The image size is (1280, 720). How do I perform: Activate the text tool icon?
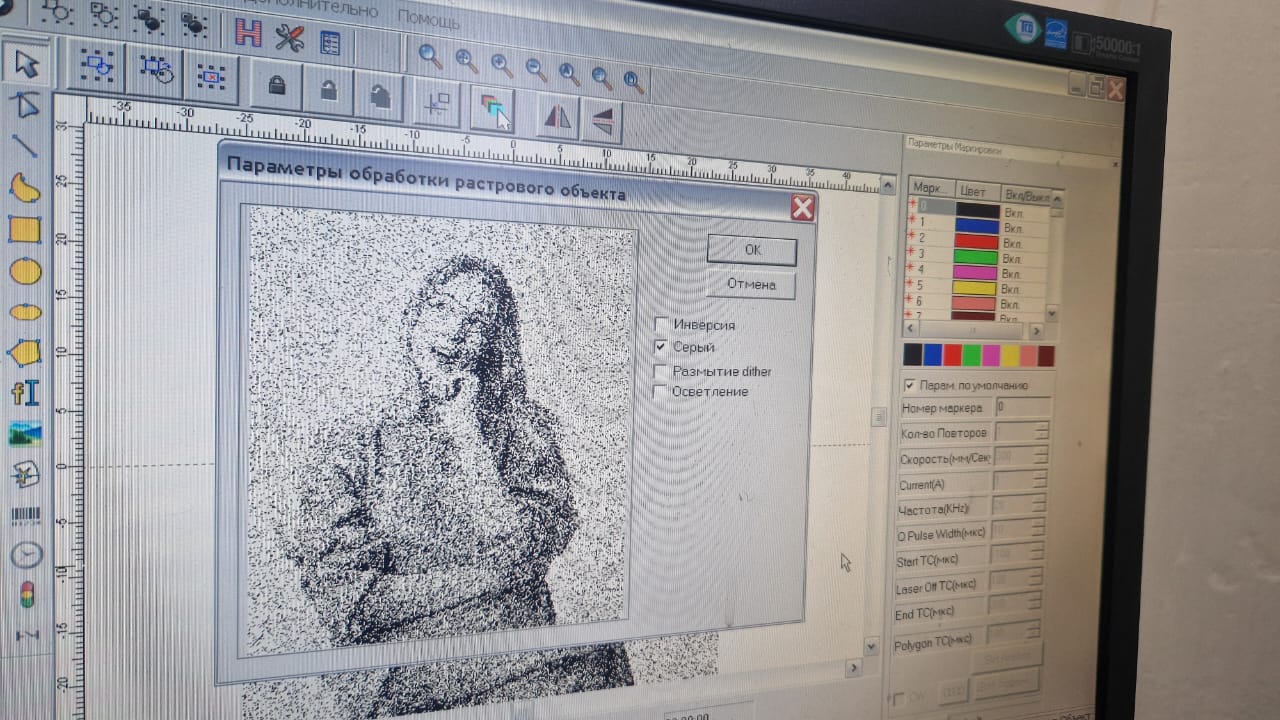[x=25, y=393]
